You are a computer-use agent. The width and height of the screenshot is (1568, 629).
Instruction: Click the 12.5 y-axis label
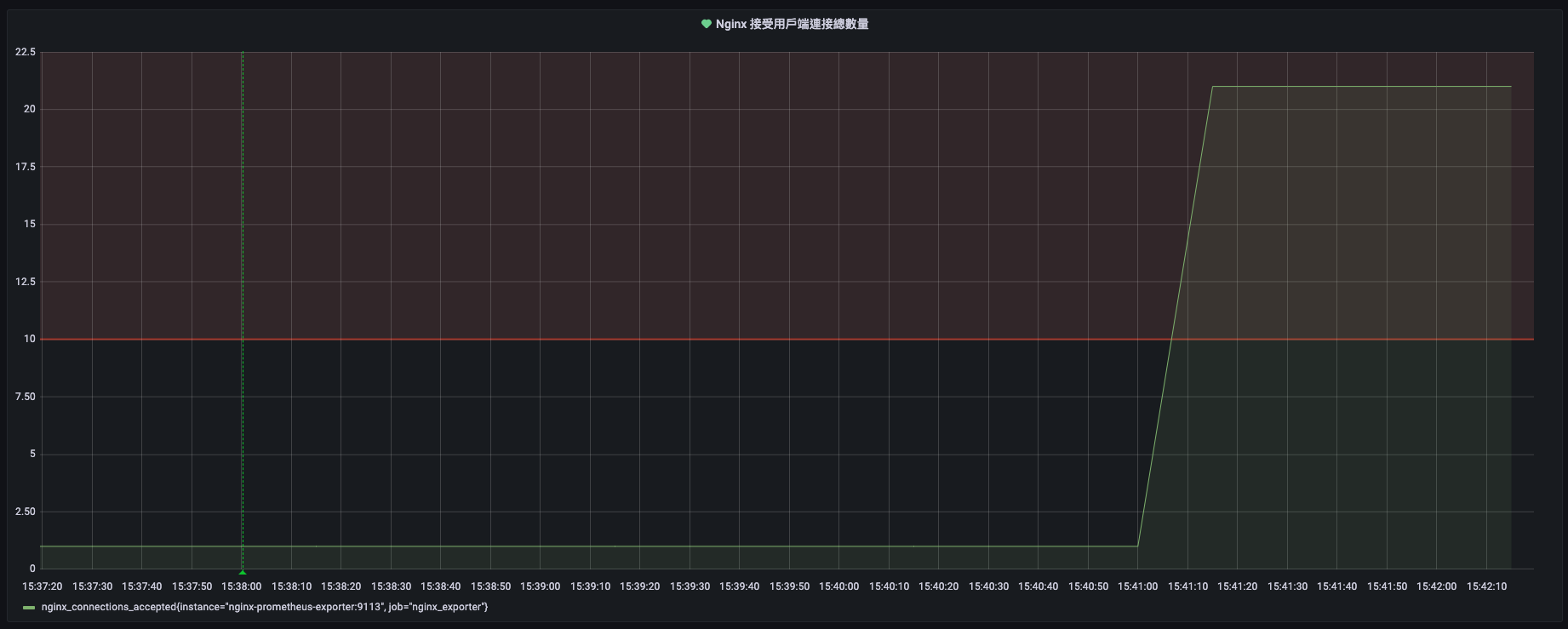(26, 282)
